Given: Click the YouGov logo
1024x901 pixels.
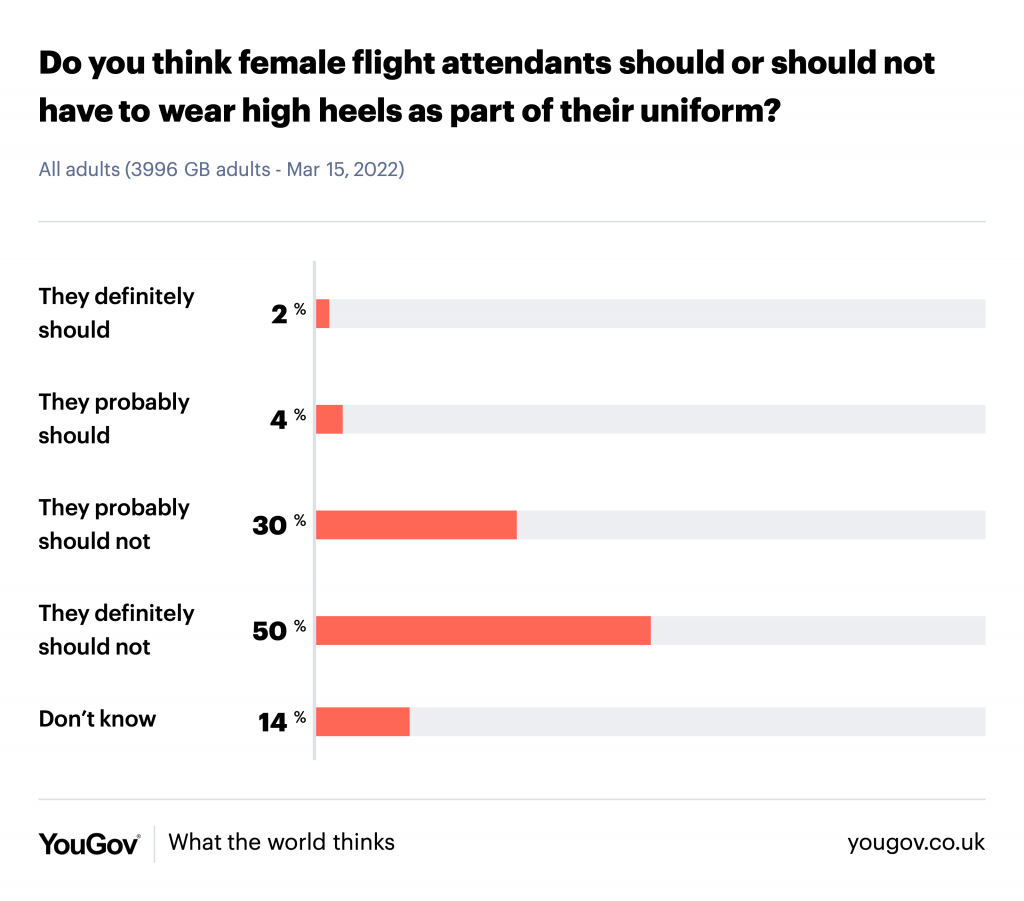Looking at the screenshot, I should pos(89,843).
